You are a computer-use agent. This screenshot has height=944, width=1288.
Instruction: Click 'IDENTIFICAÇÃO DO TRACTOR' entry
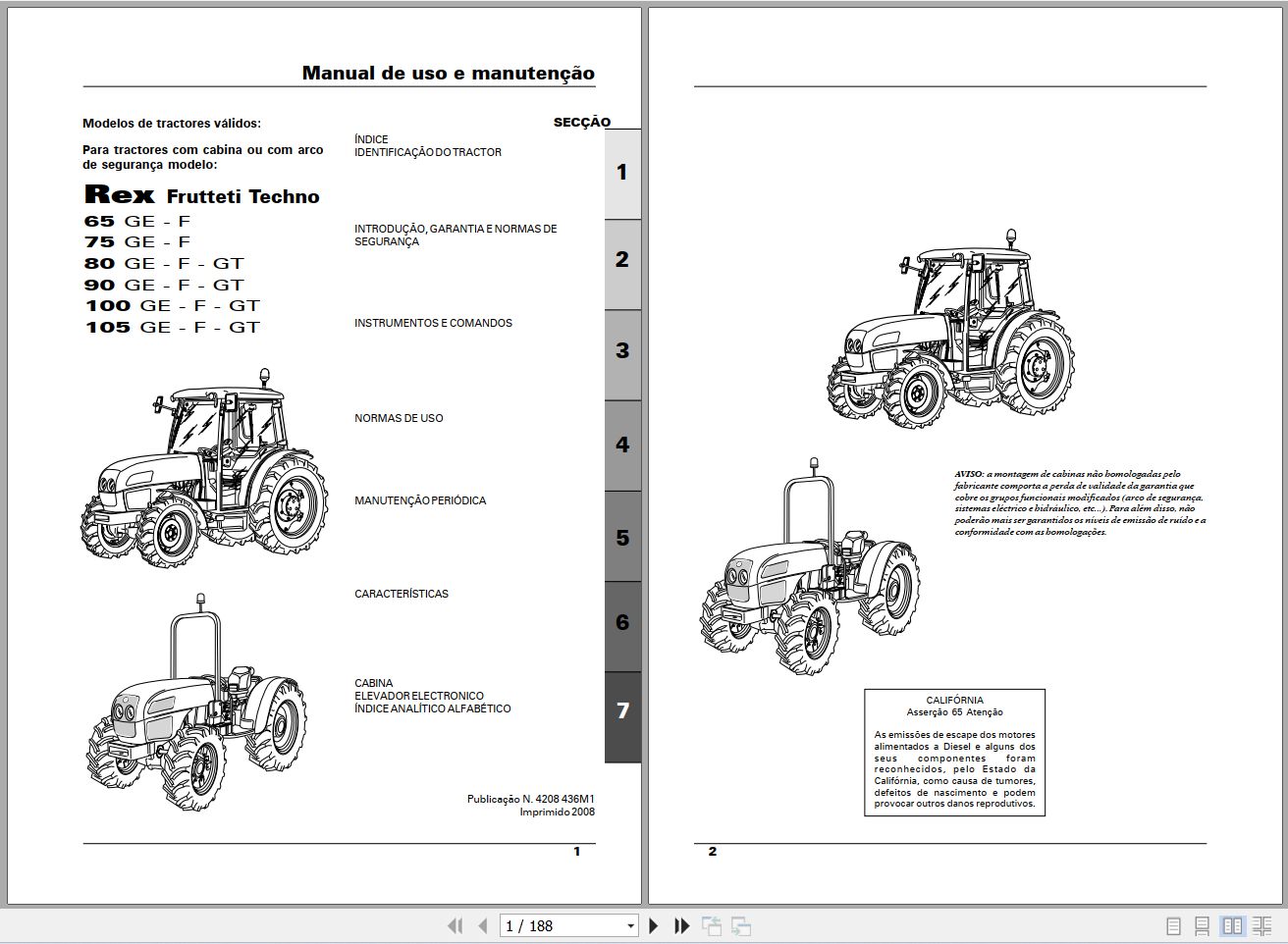pyautogui.click(x=428, y=152)
